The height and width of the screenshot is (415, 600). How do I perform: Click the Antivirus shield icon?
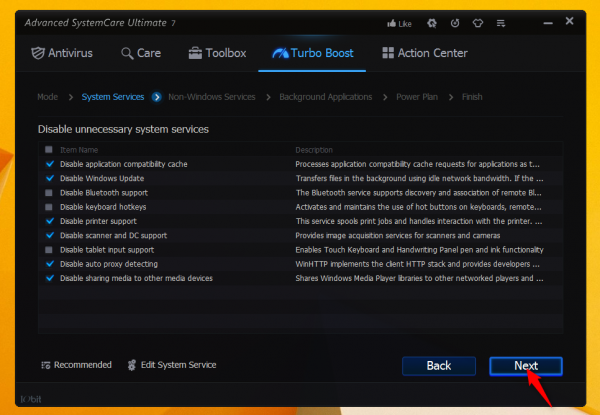click(x=38, y=53)
